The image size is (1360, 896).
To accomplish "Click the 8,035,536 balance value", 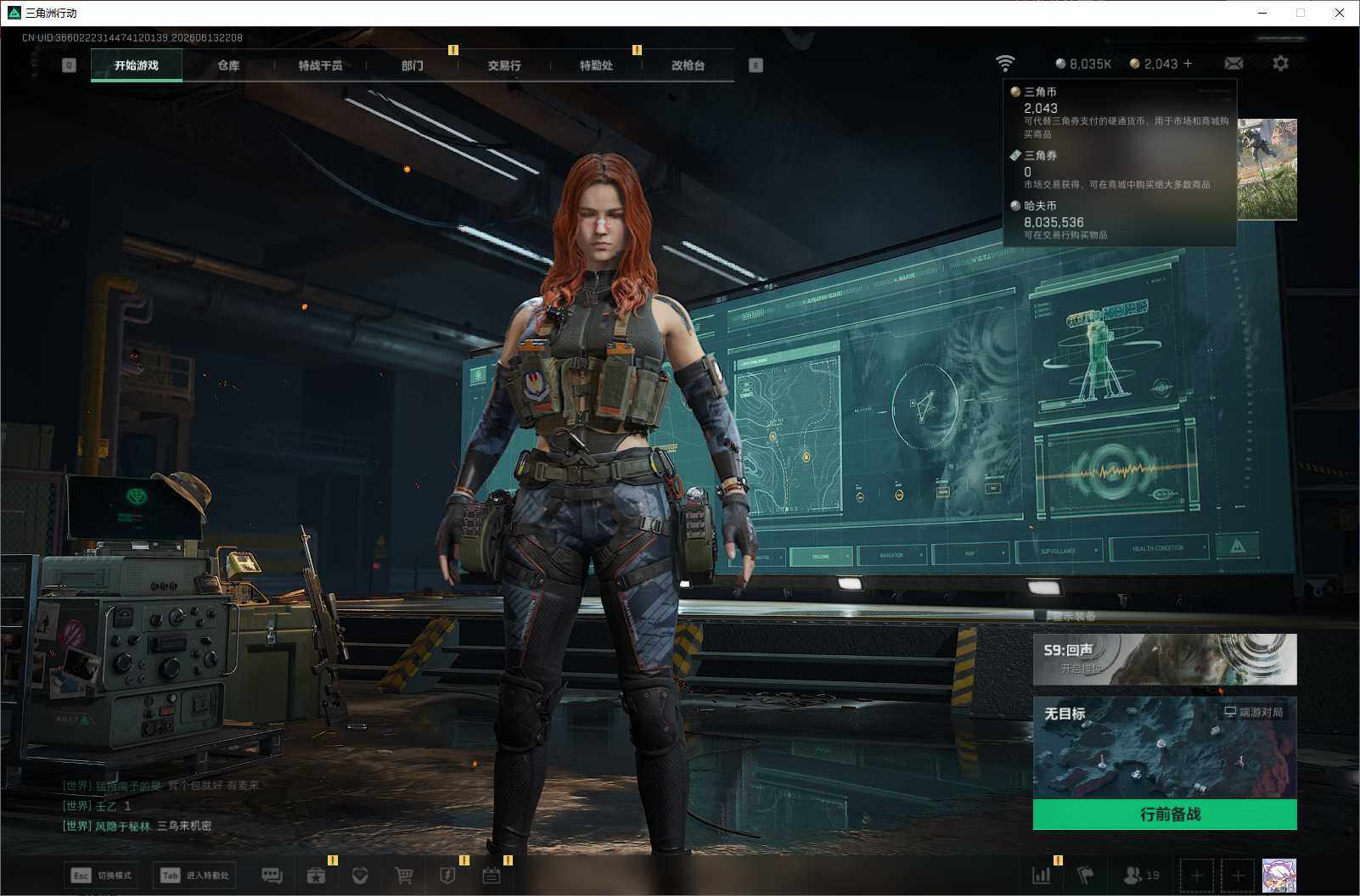I will pyautogui.click(x=1054, y=222).
